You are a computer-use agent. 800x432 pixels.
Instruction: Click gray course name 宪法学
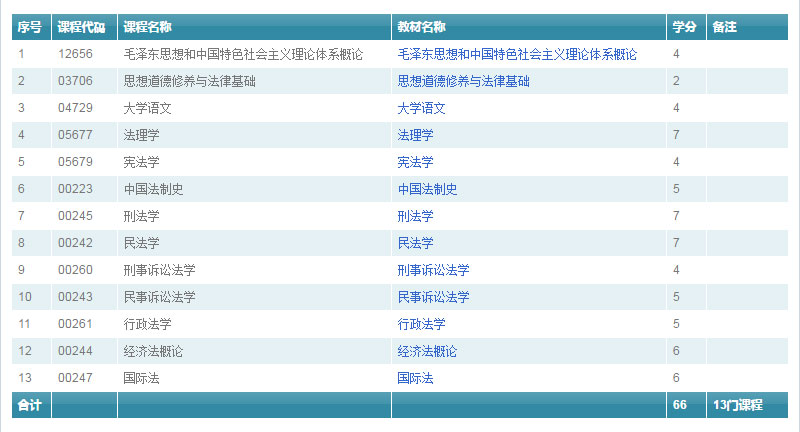pos(141,162)
